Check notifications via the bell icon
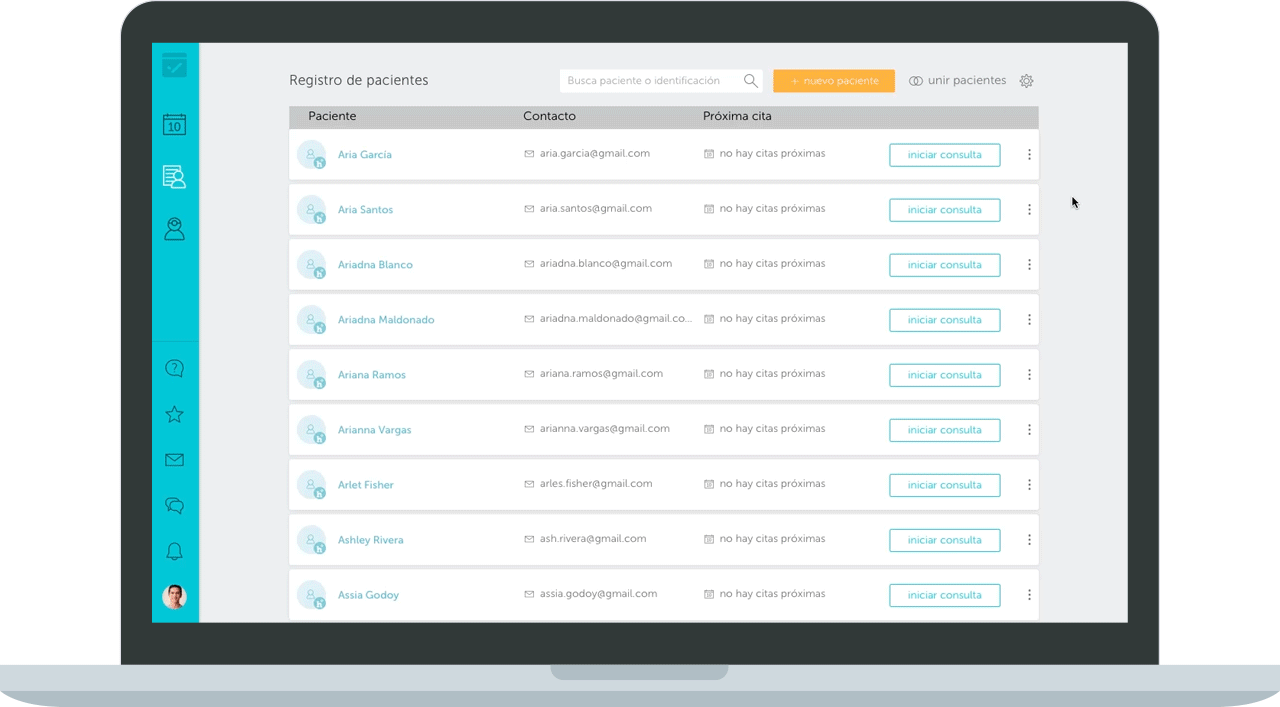Viewport: 1280px width, 707px height. click(174, 551)
